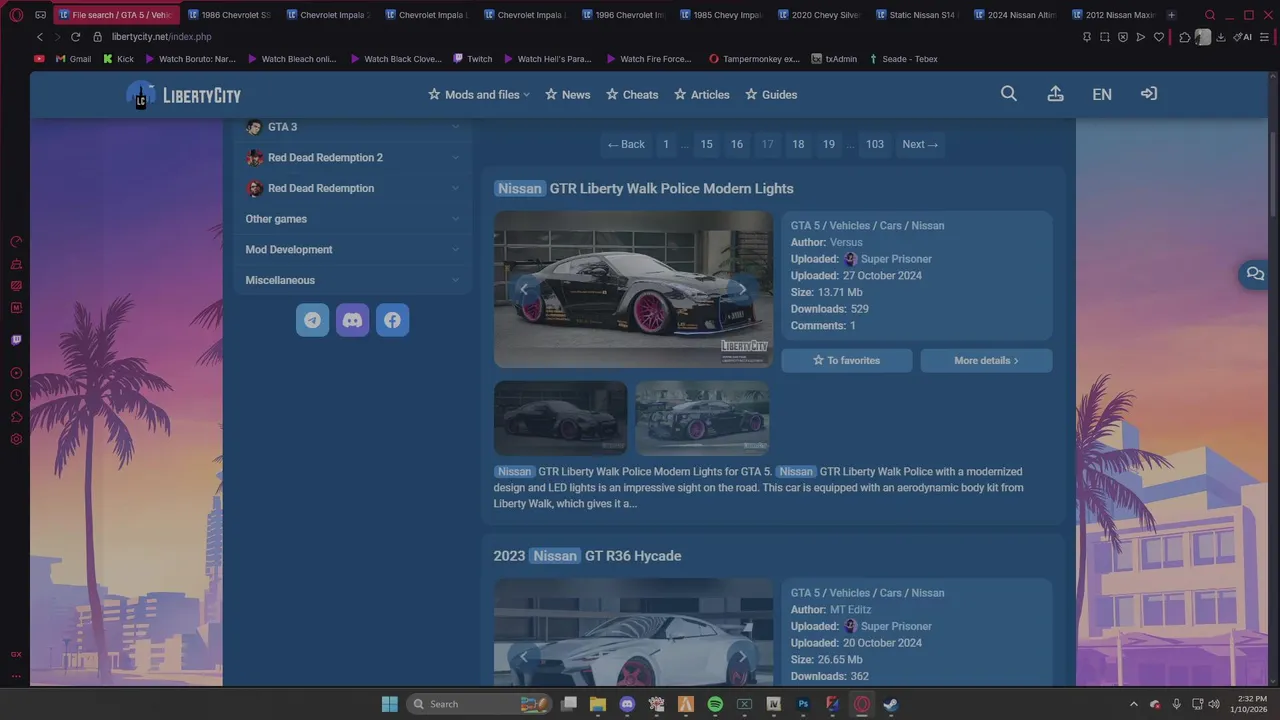Open the Facebook social link
Viewport: 1280px width, 720px height.
393,320
